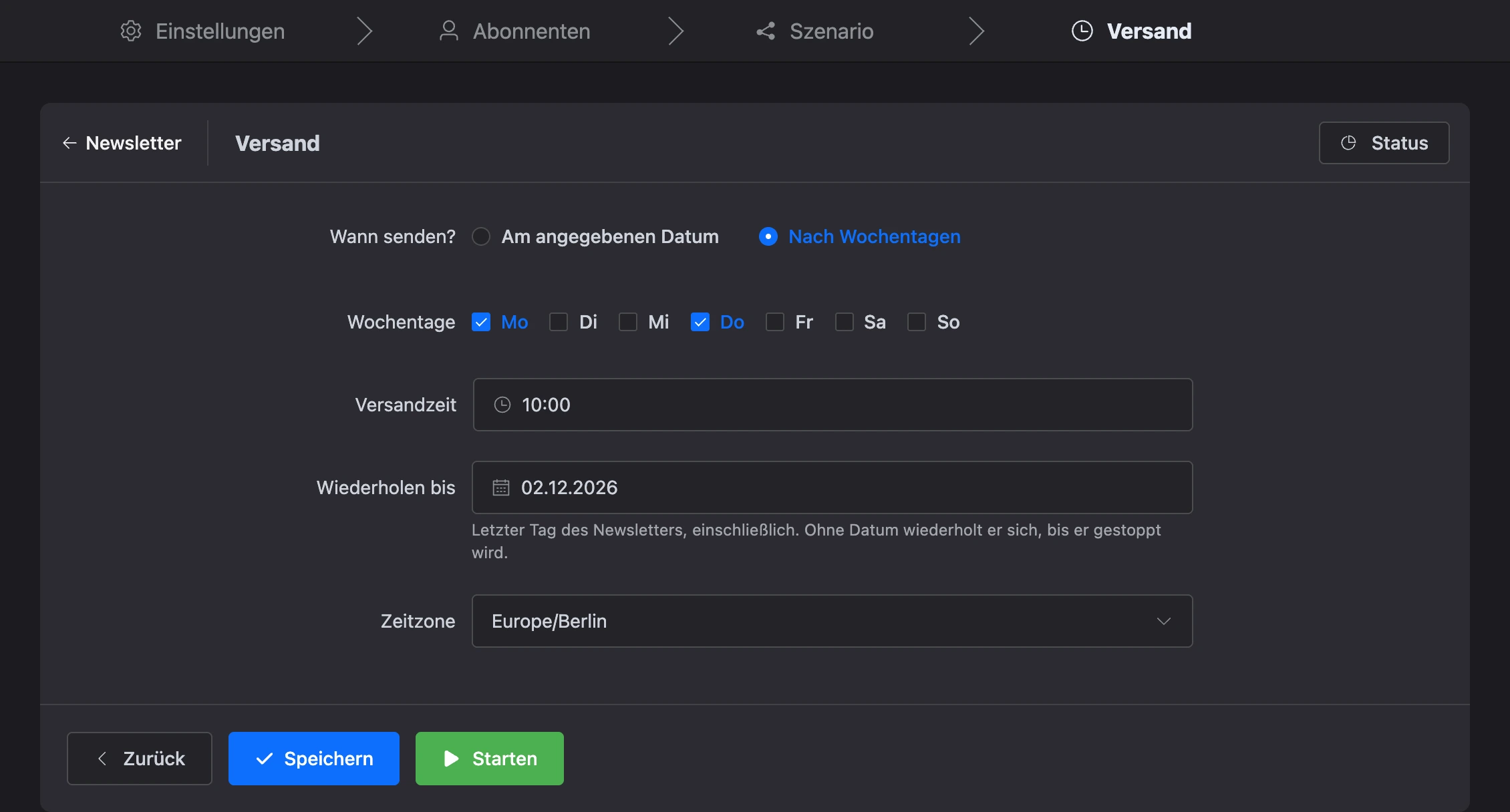The width and height of the screenshot is (1510, 812).
Task: Start sending with the Starten button
Action: (490, 759)
